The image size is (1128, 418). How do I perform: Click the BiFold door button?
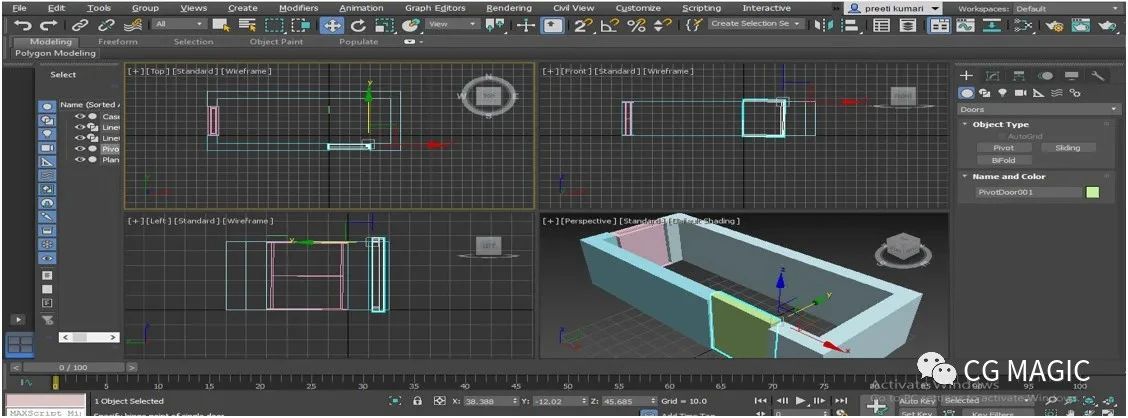1003,160
